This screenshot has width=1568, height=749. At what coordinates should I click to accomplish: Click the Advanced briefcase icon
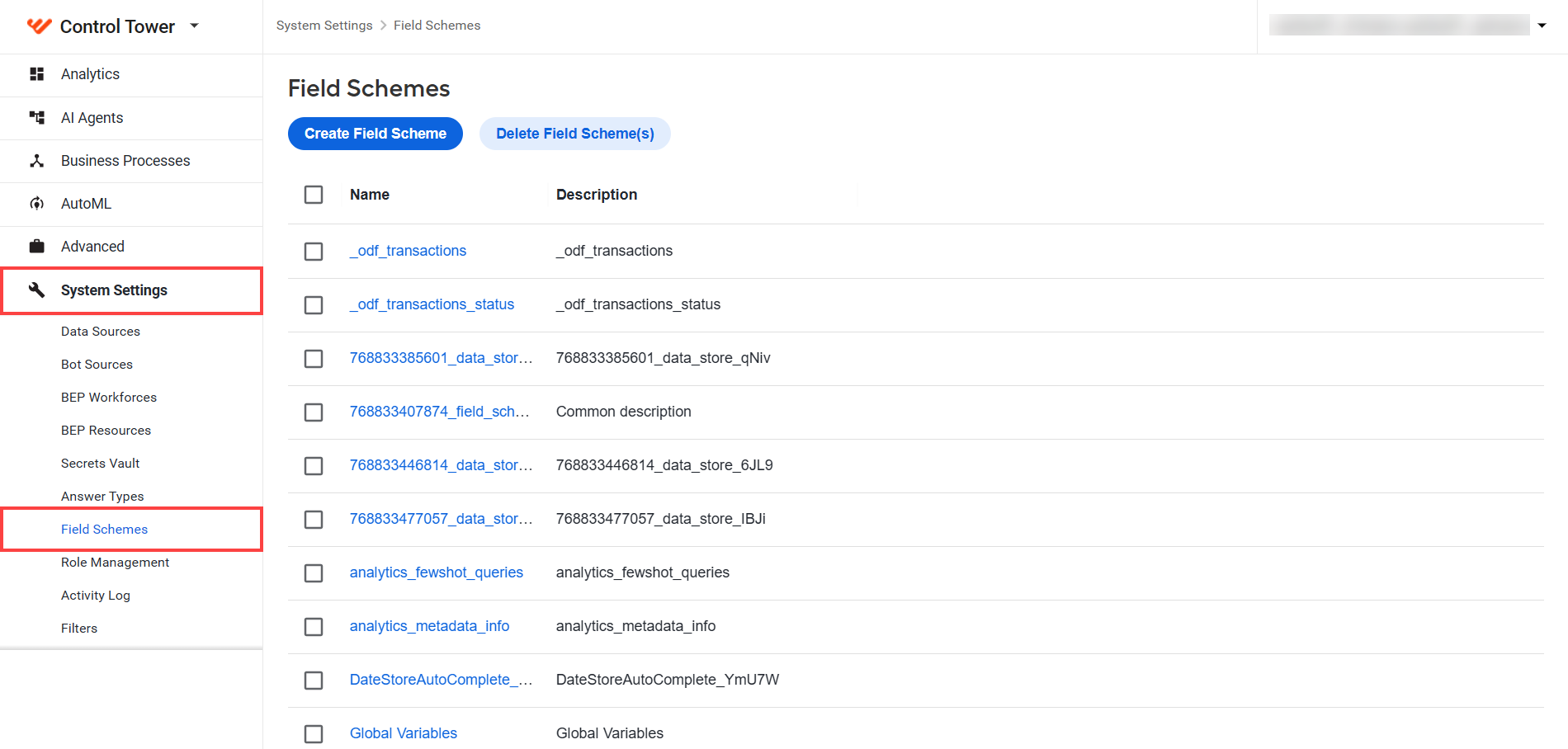36,247
